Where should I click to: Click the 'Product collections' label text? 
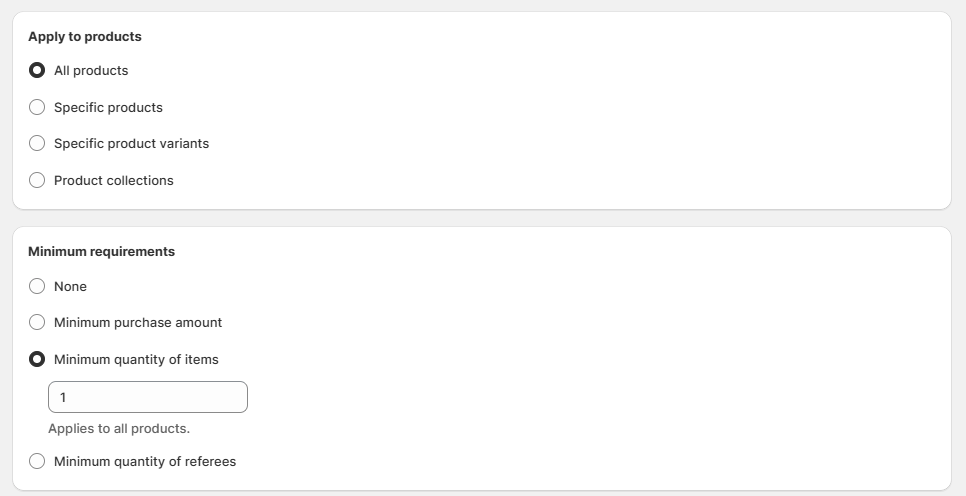click(113, 180)
